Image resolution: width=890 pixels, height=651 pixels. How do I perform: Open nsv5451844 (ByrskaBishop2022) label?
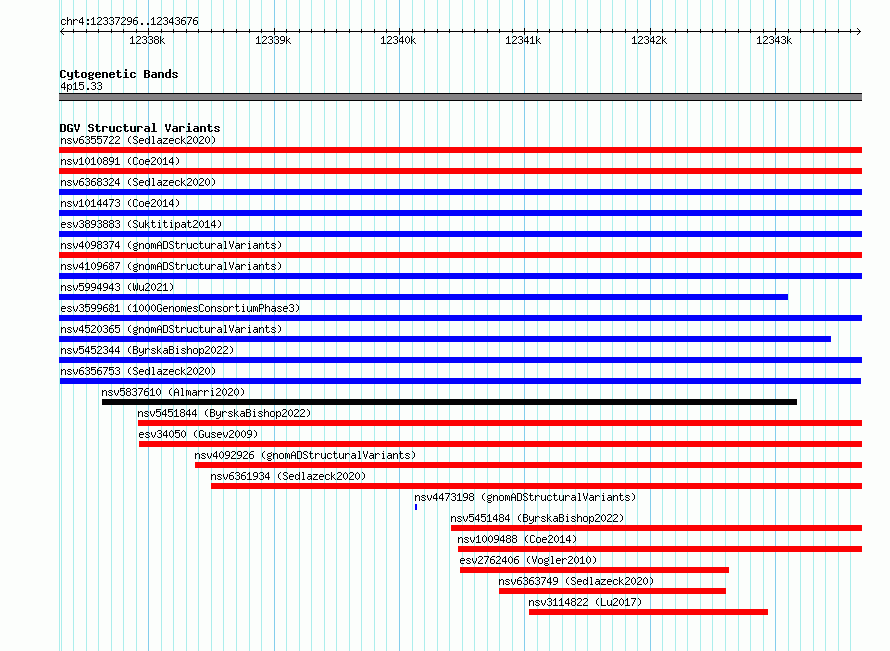tap(224, 413)
